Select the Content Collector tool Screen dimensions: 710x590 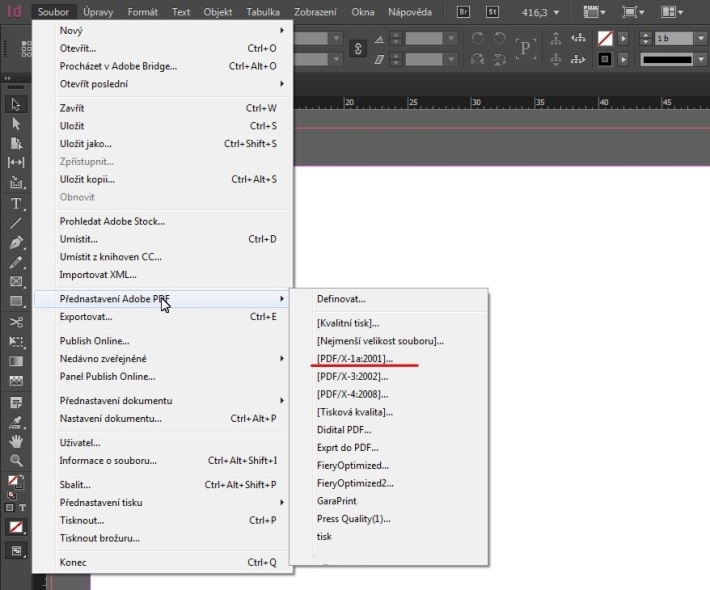pos(16,182)
